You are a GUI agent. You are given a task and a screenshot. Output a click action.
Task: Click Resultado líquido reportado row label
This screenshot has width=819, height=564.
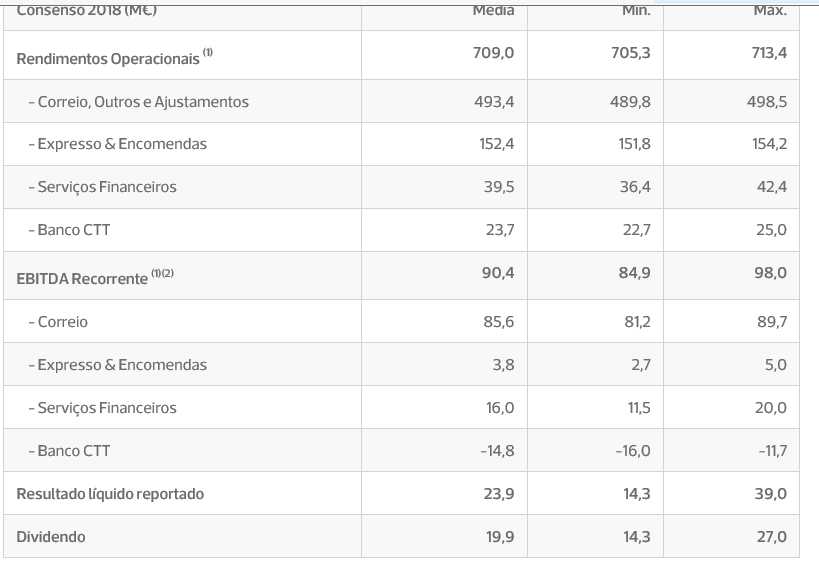coord(110,494)
